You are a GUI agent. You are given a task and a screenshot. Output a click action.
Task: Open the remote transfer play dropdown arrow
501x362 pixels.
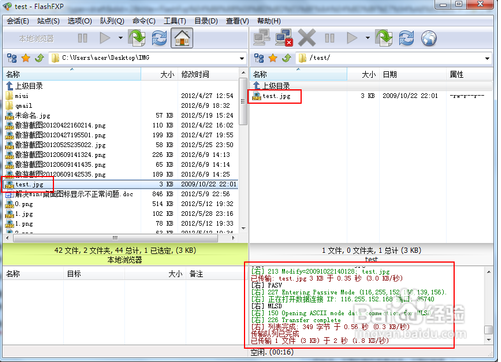(367, 38)
